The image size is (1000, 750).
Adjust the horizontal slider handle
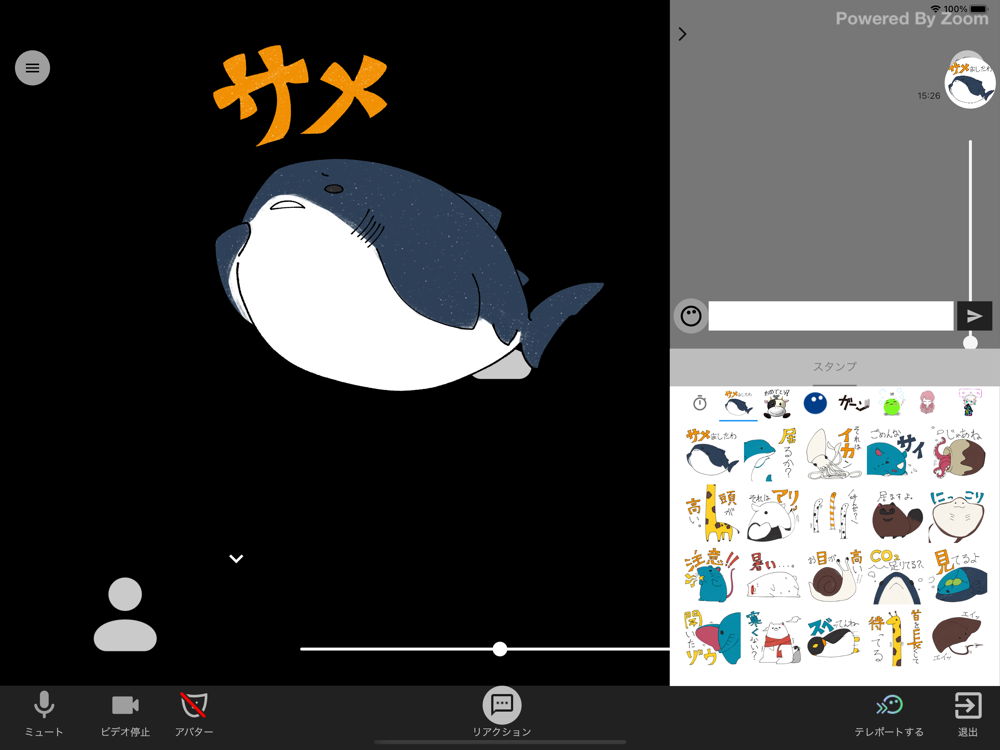(500, 649)
